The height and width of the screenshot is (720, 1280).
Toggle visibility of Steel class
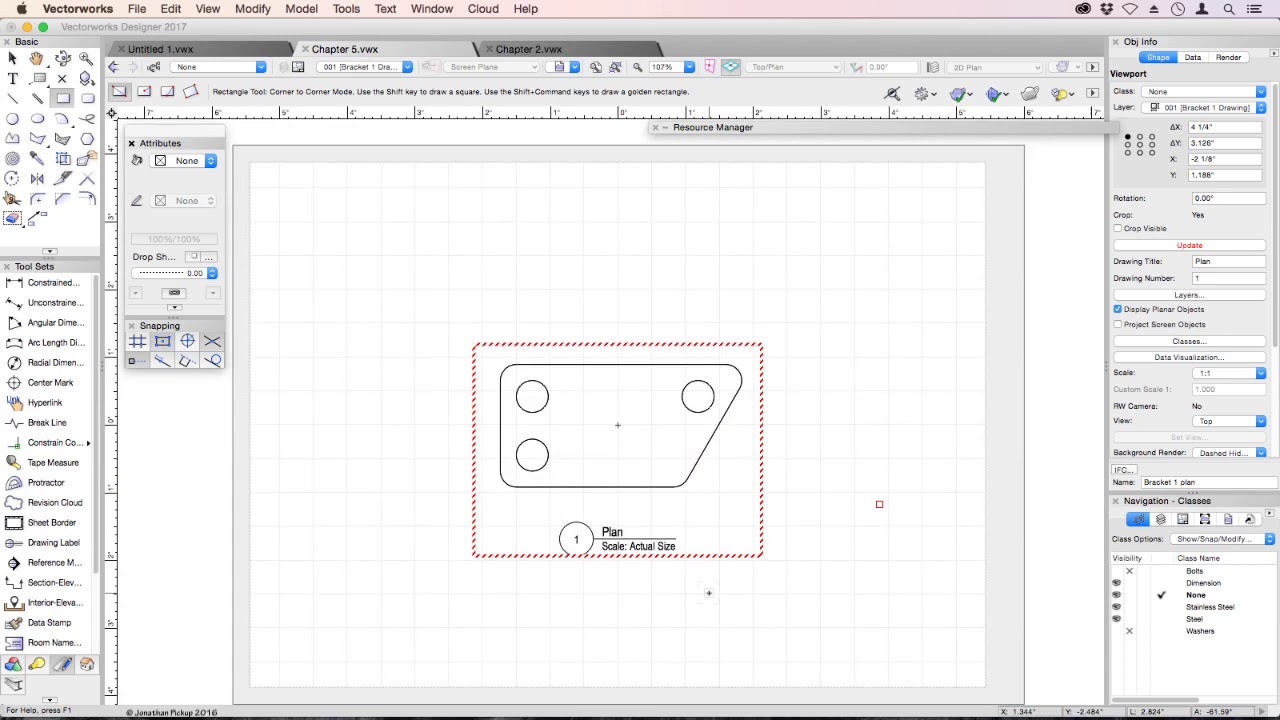(x=1117, y=619)
